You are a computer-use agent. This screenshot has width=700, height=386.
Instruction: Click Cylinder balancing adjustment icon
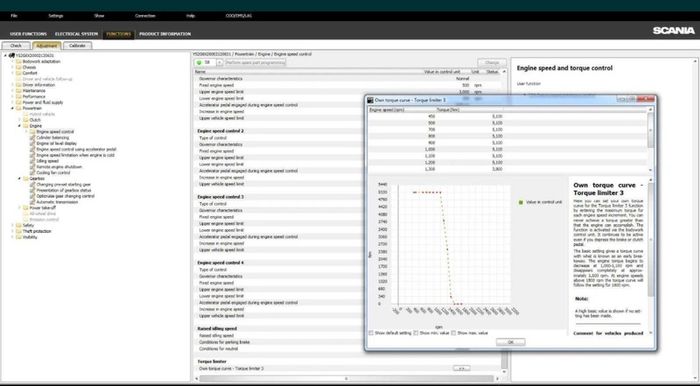(x=33, y=138)
